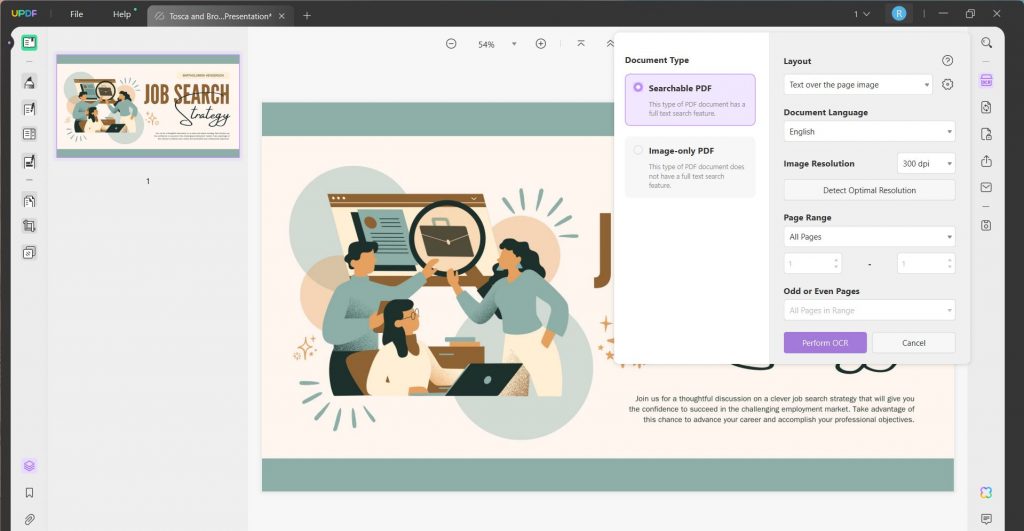Open the File menu
The height and width of the screenshot is (531, 1024).
[76, 15]
